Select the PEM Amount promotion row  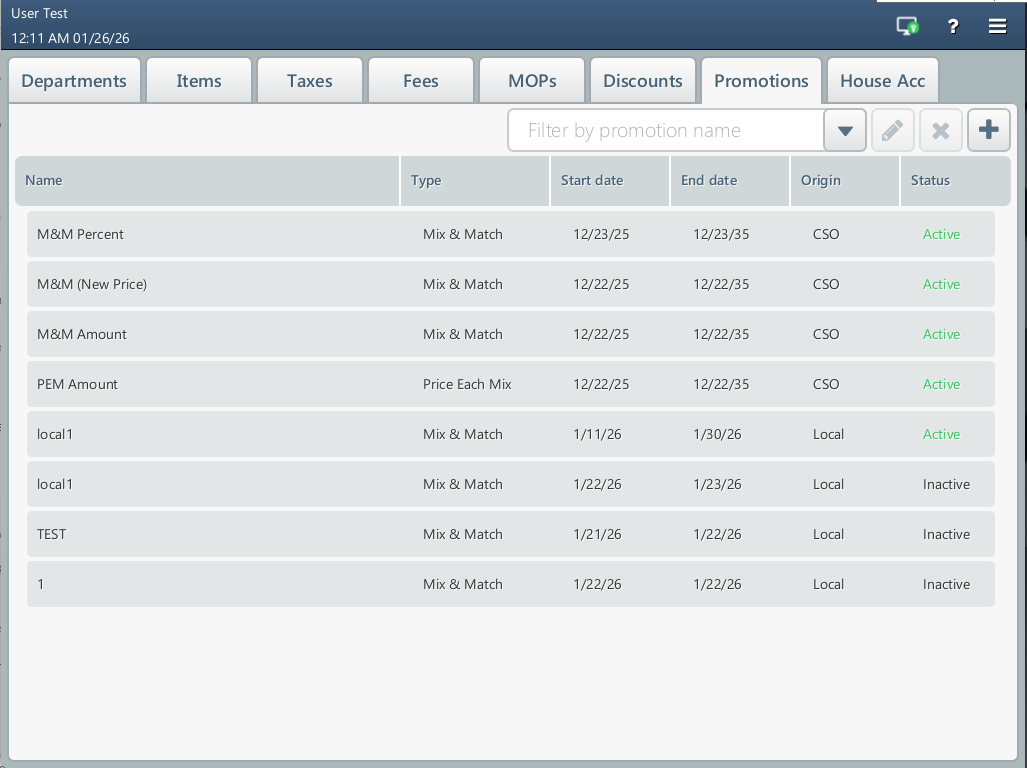[x=510, y=384]
